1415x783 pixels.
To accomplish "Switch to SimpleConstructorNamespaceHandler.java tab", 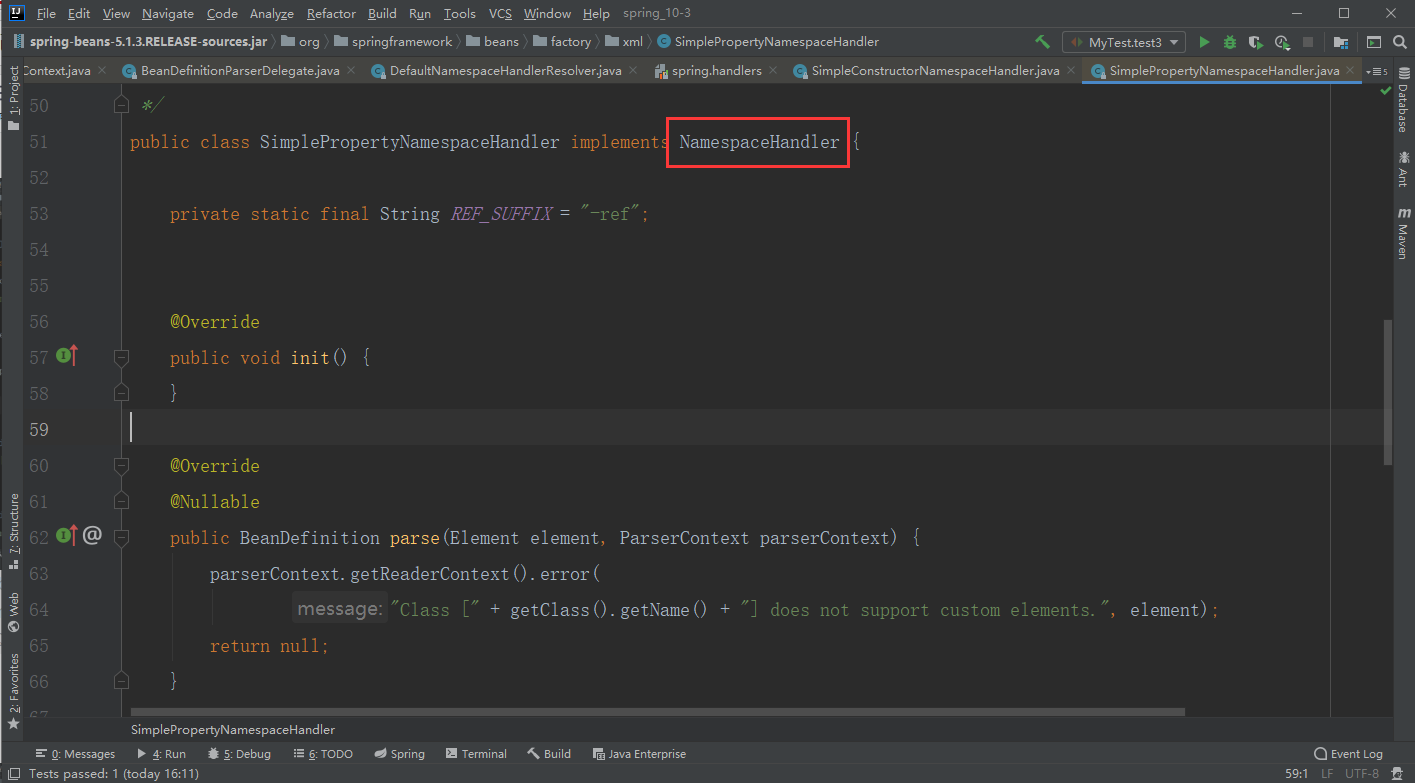I will (x=935, y=71).
